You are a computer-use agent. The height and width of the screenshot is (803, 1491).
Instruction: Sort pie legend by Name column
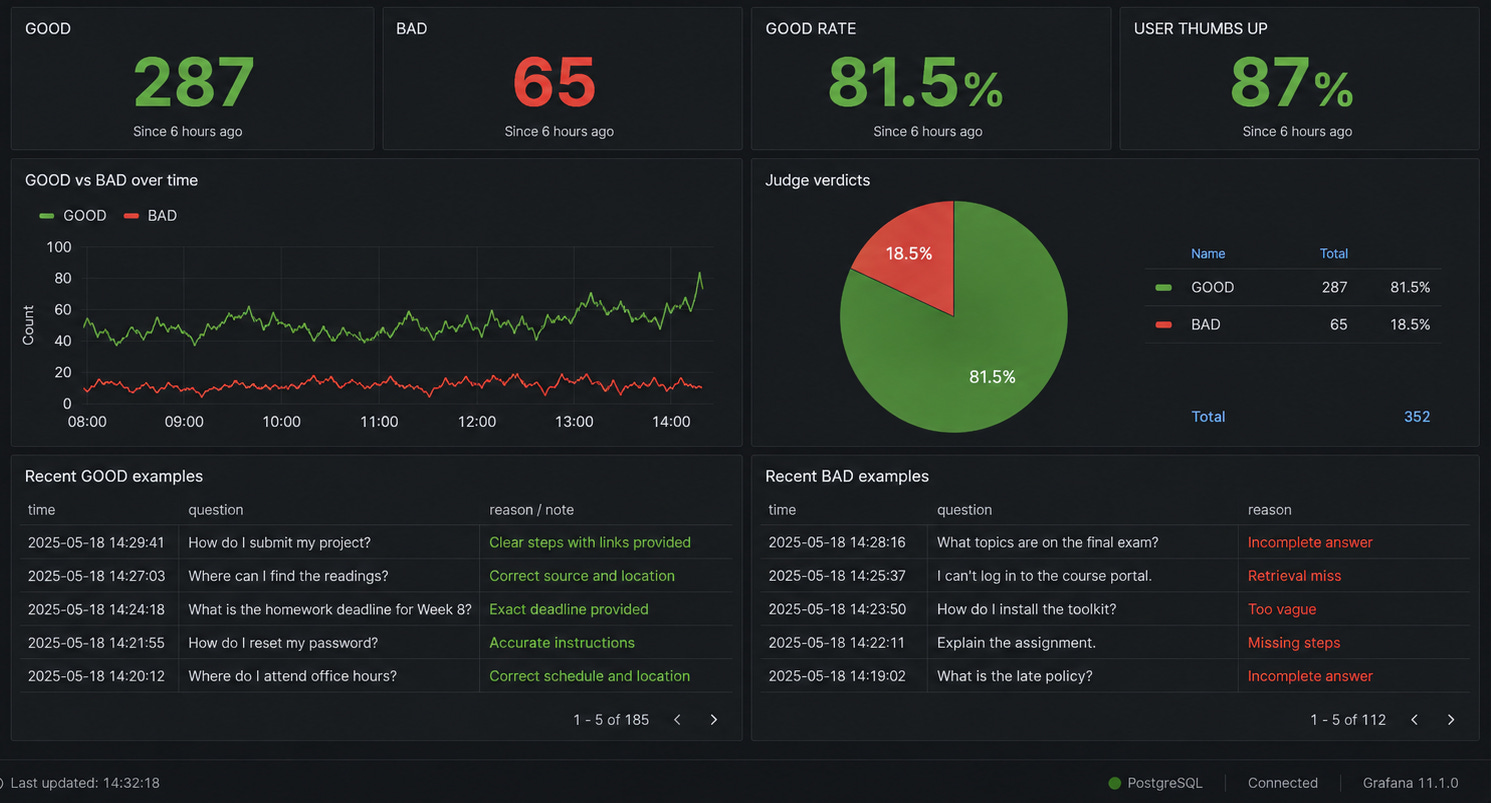click(1208, 254)
